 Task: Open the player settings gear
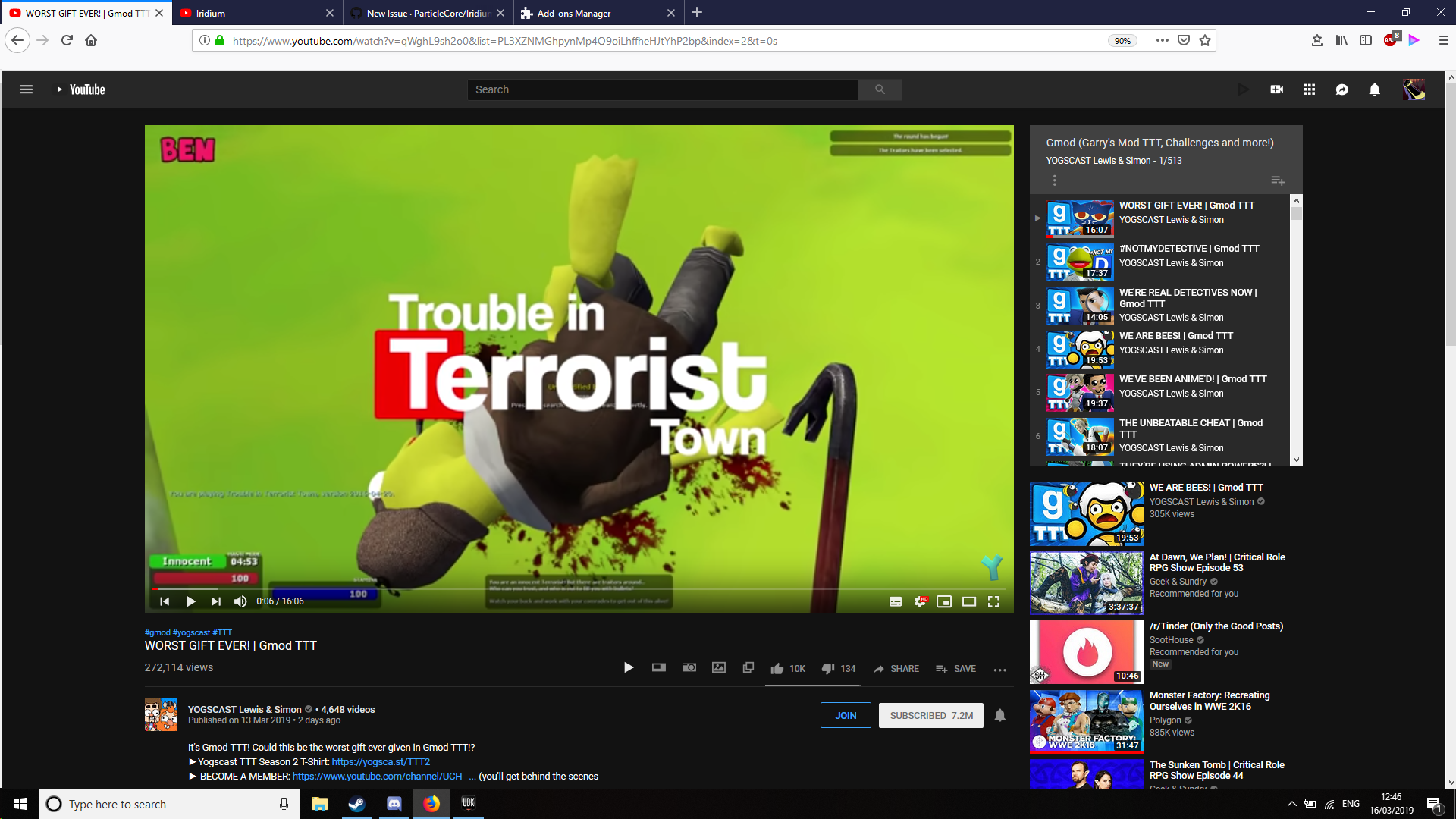[920, 601]
